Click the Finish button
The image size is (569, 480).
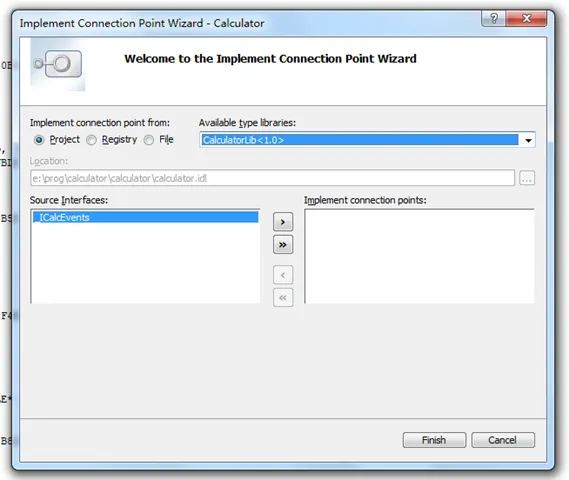434,440
